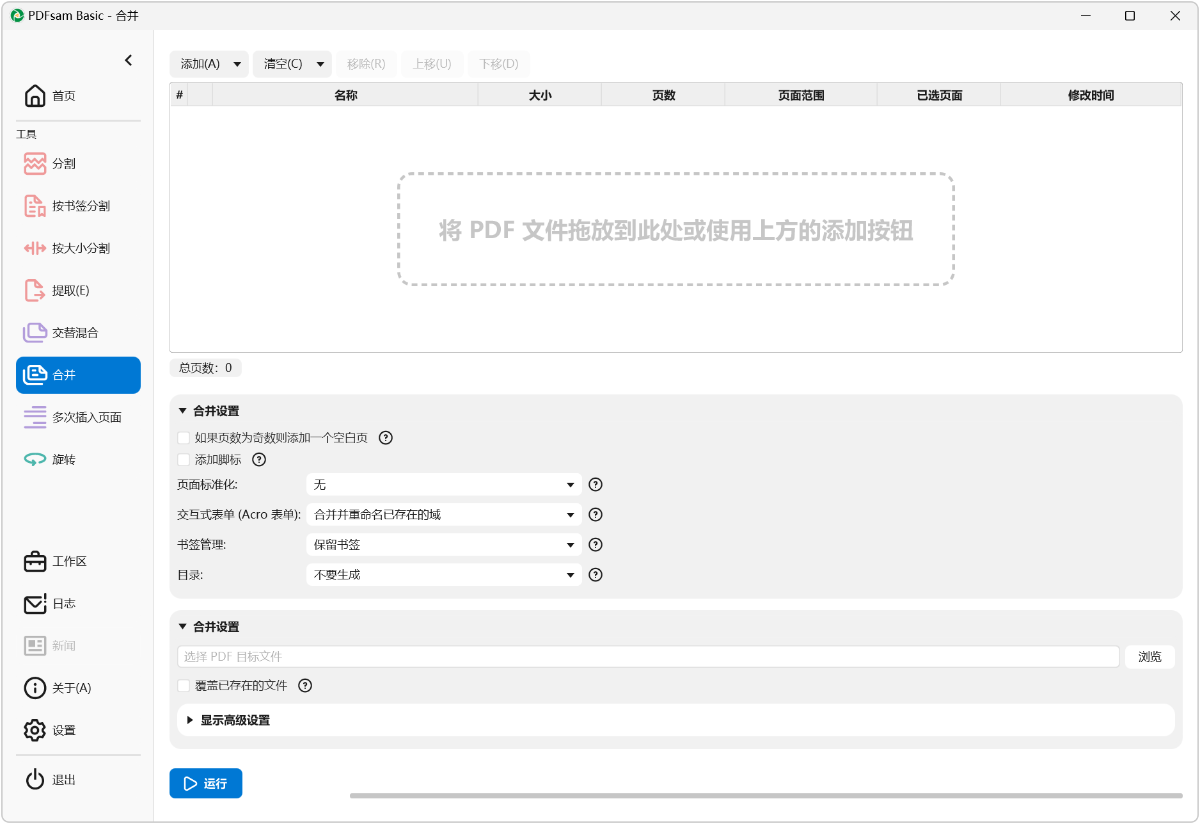Click the 总页数: 0 label
Image resolution: width=1200 pixels, height=824 pixels.
pos(205,368)
